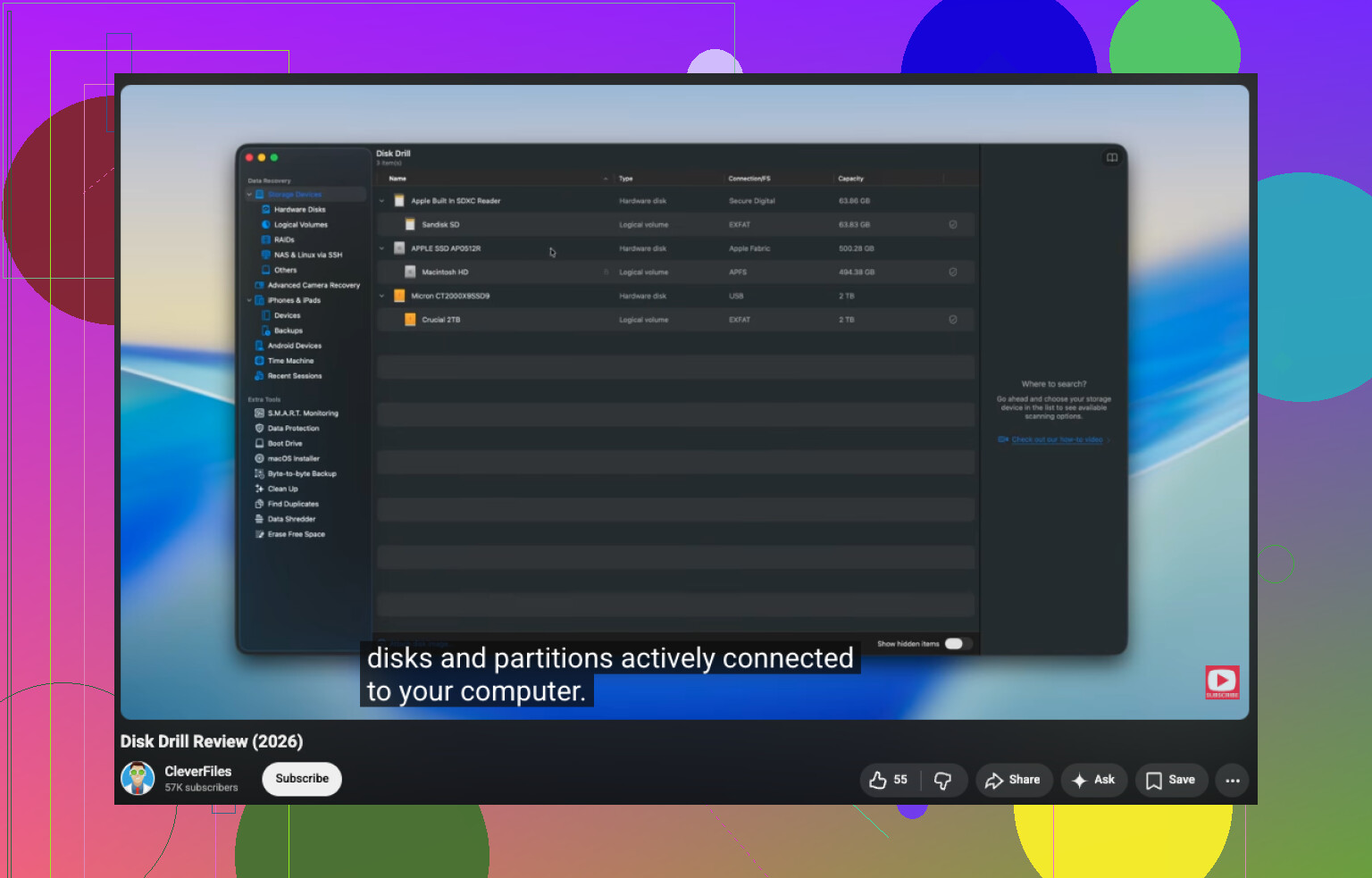Click the thumbs-up like icon
Viewport: 1372px width, 878px height.
pos(878,780)
